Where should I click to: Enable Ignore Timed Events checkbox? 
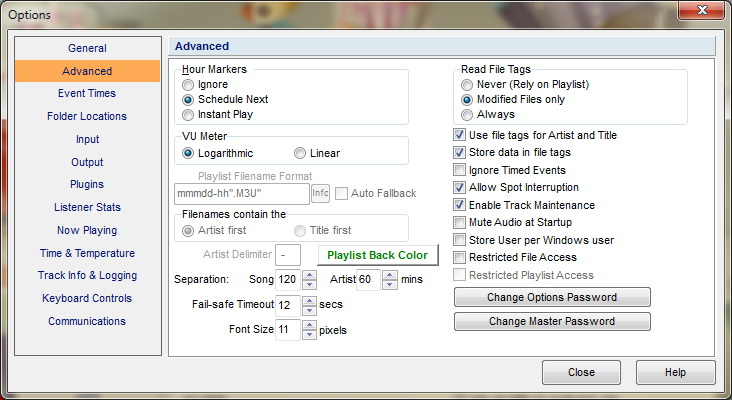tap(459, 170)
